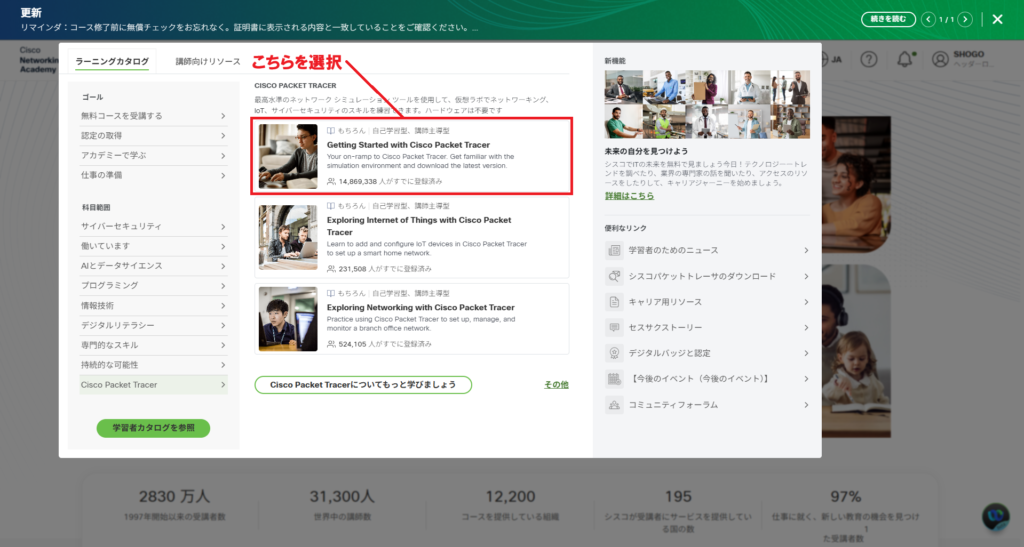Open デジタルバッジと認定 link row
The image size is (1024, 547).
pos(707,353)
